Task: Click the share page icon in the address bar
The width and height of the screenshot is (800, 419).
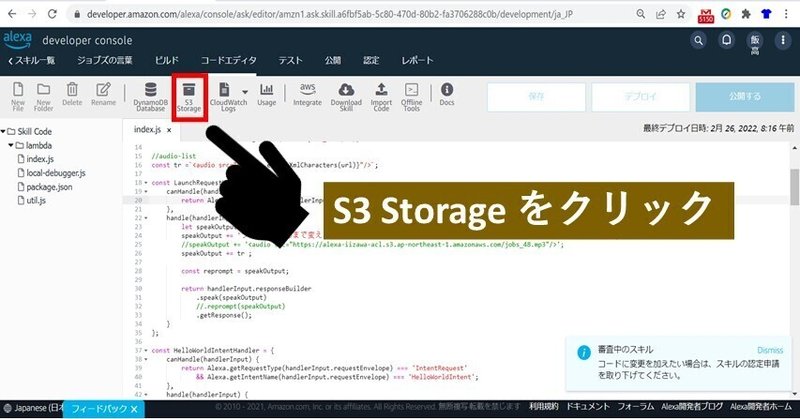Action: click(x=661, y=14)
